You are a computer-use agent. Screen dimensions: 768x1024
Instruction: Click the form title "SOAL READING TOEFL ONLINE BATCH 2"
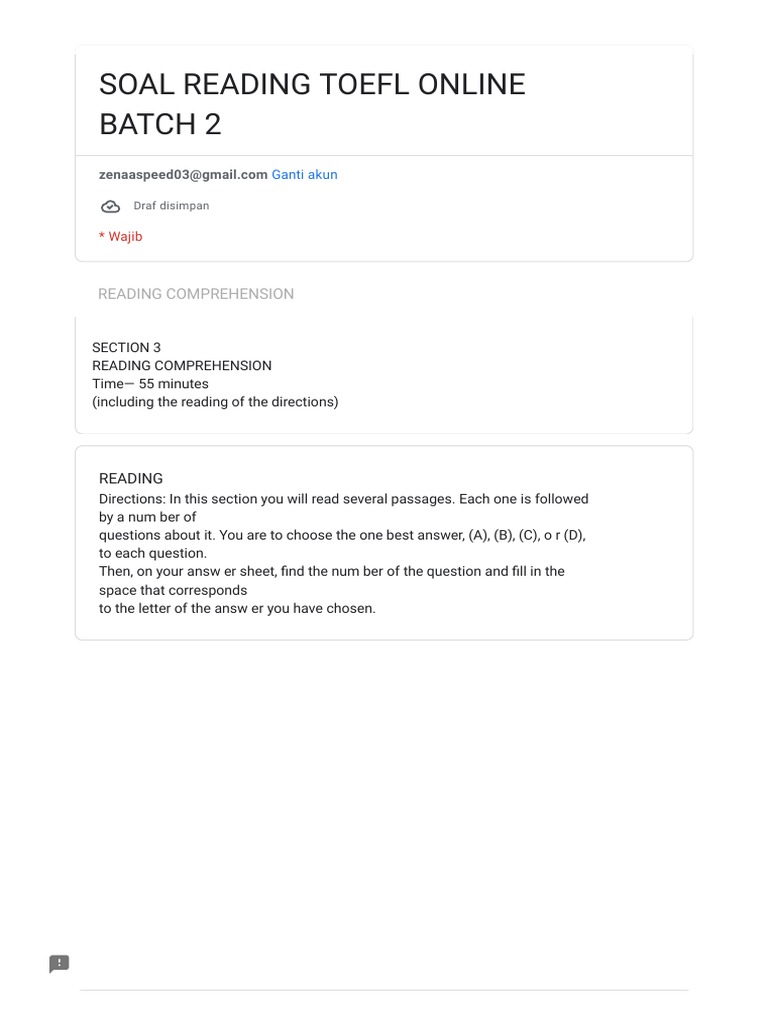point(312,104)
